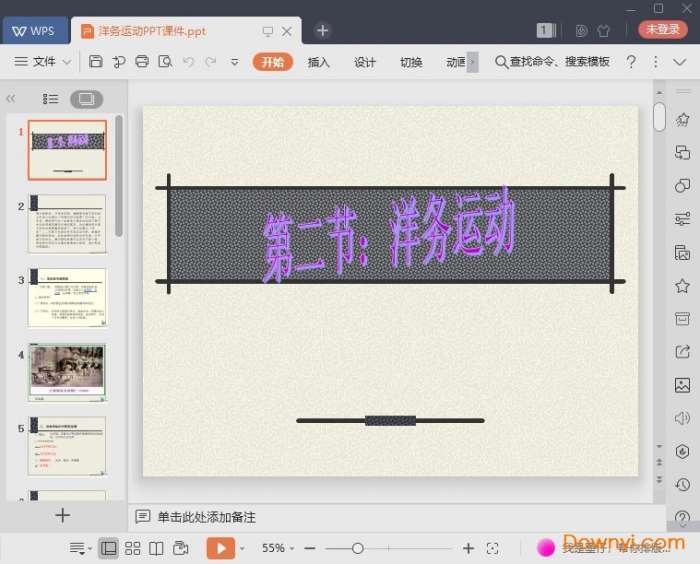This screenshot has height=564, width=700.
Task: Select slide 4 thumbnail
Action: (x=67, y=371)
